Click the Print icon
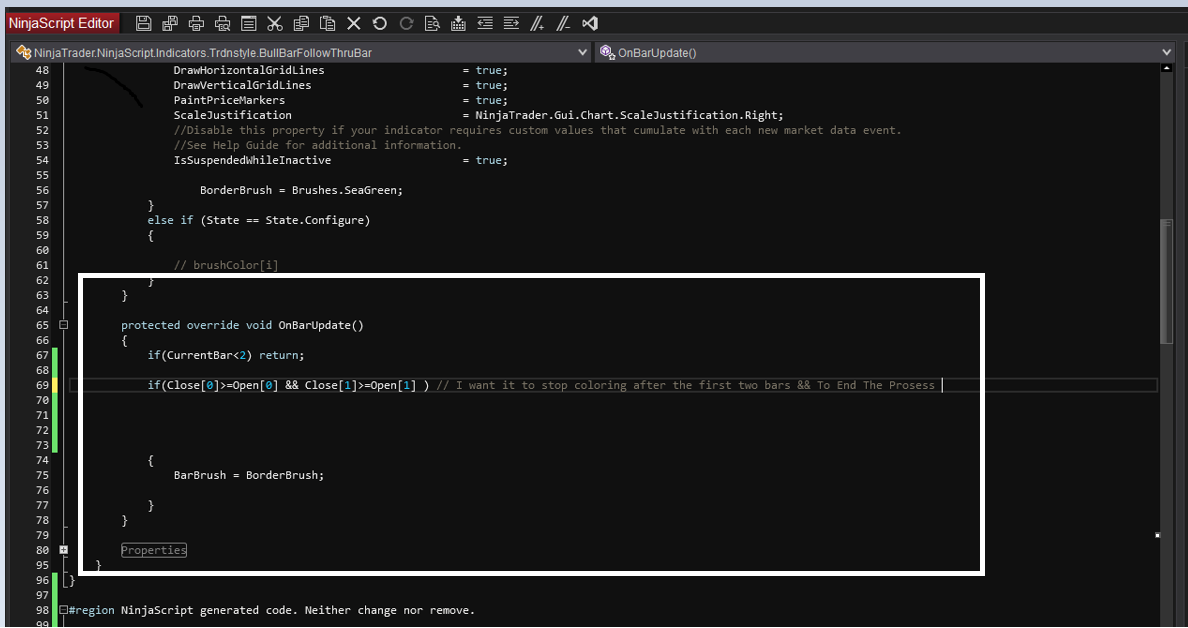This screenshot has height=628, width=1188. (196, 23)
